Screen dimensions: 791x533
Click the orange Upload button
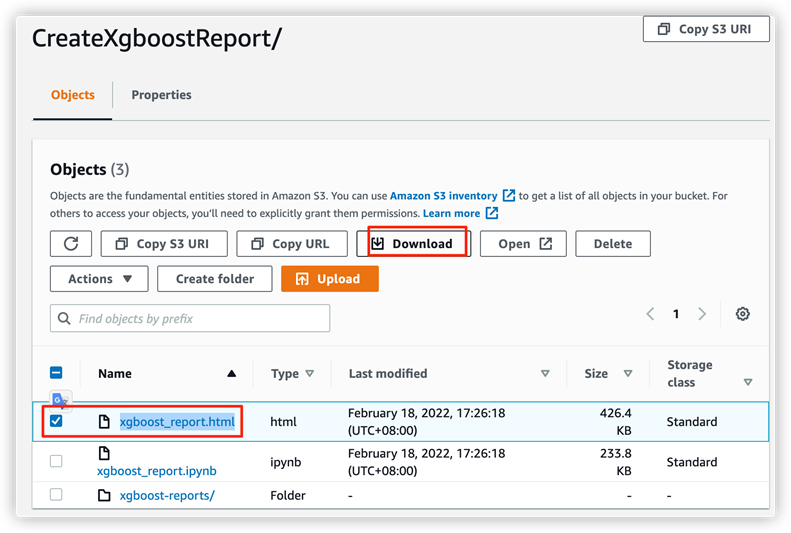tap(330, 279)
